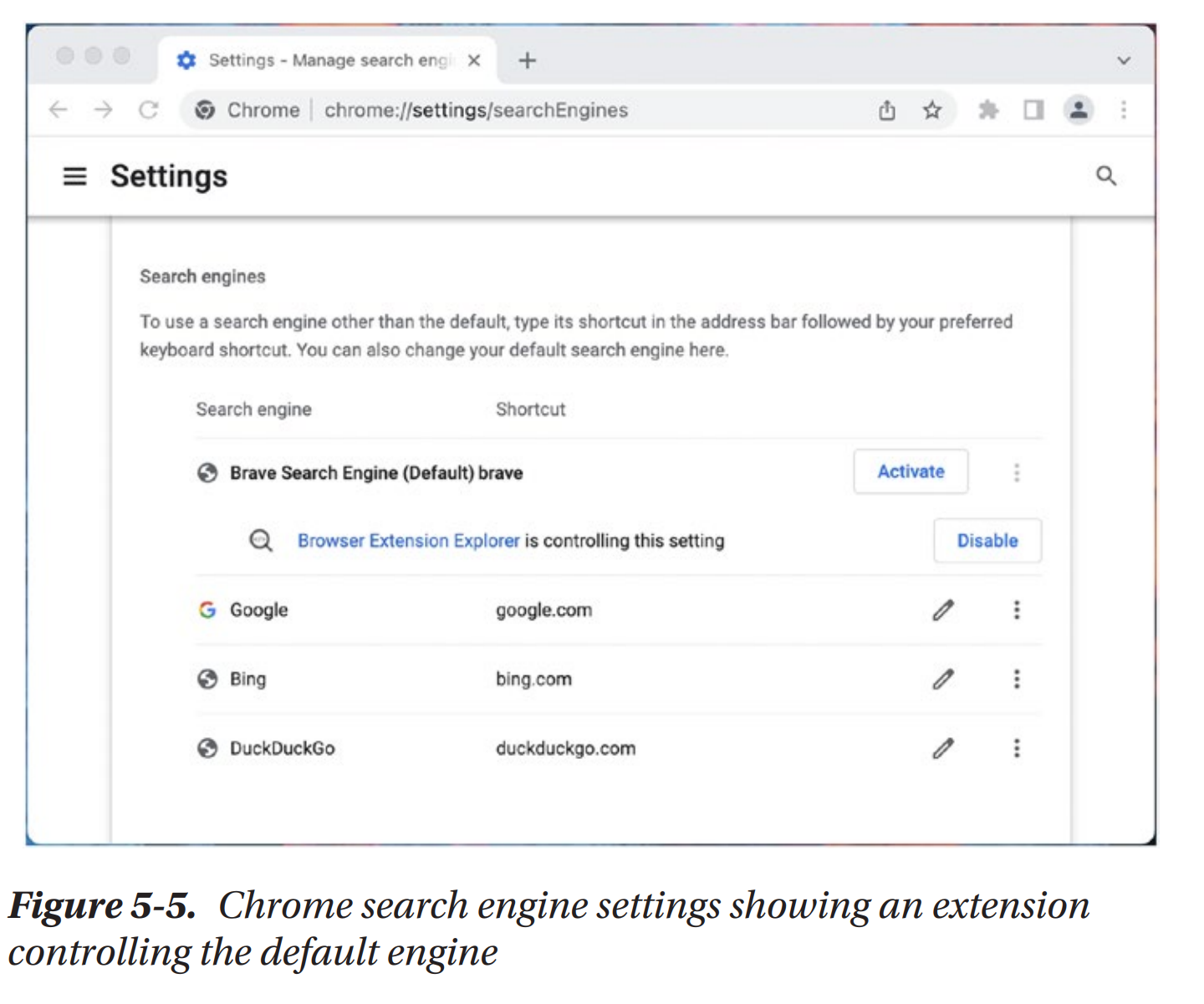Edit the DuckDuckGo search engine entry
This screenshot has width=1204, height=1004.
point(943,748)
